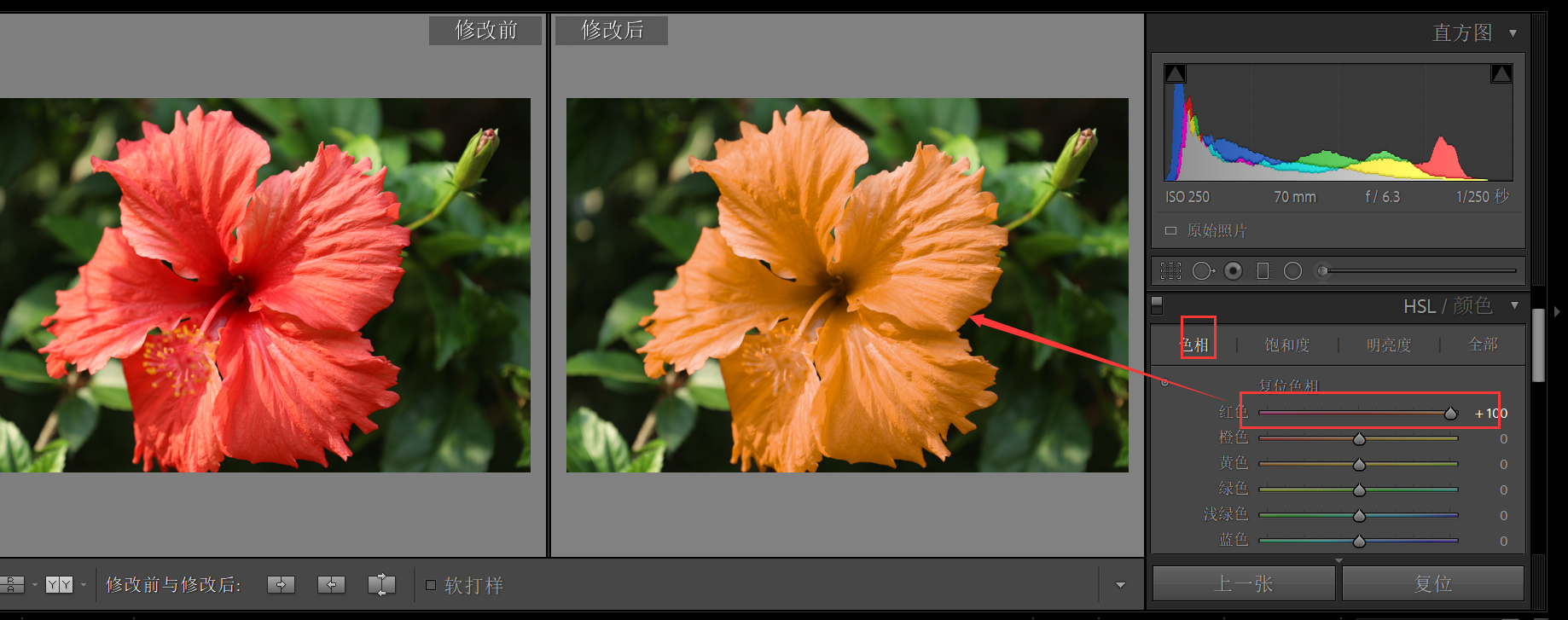
Task: Click the 橙色 slider label
Action: (x=1234, y=437)
